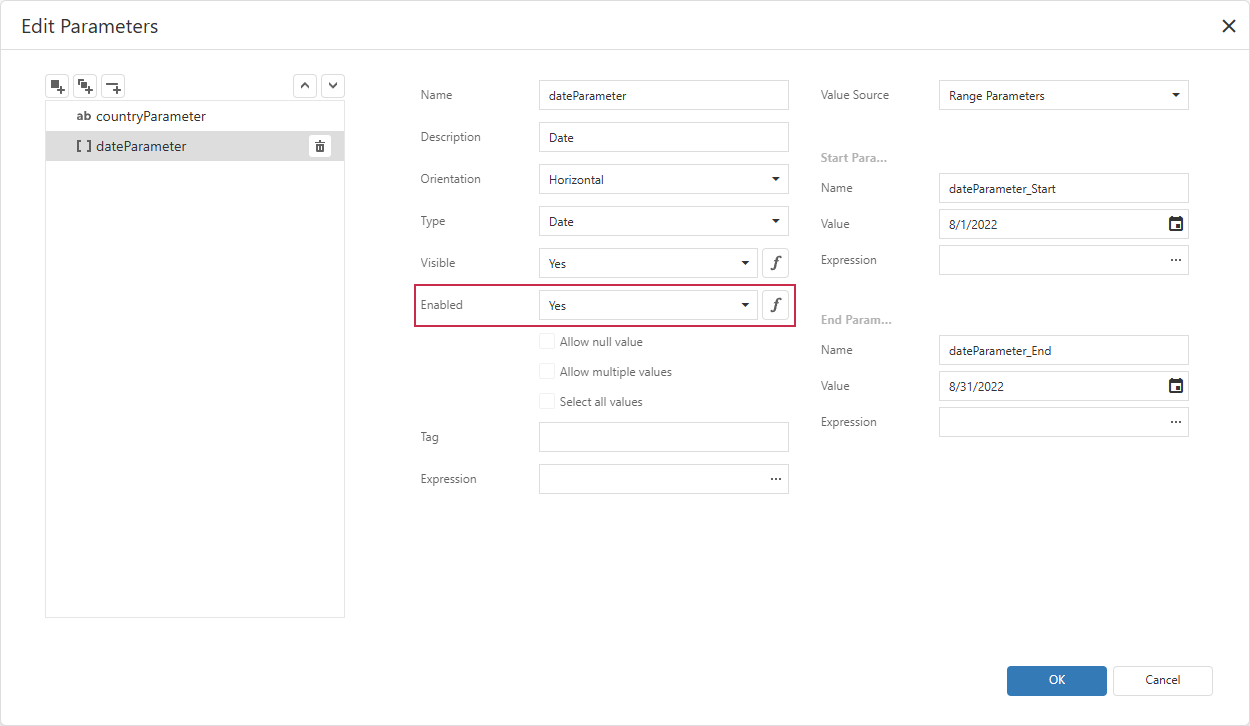Select countryParameter in the parameter list
This screenshot has width=1250, height=726.
tap(195, 116)
